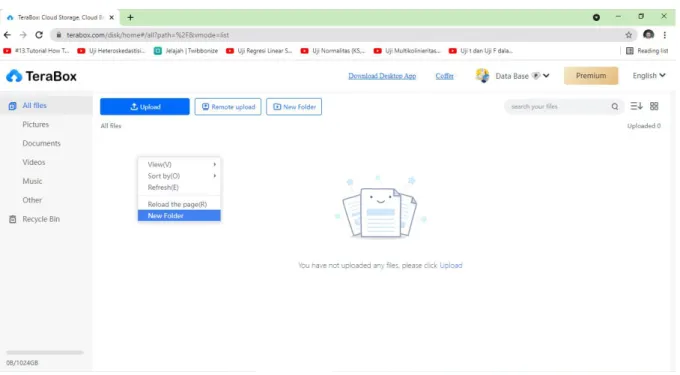Click the New Folder toolbar button
This screenshot has height=375, width=680.
pyautogui.click(x=294, y=107)
